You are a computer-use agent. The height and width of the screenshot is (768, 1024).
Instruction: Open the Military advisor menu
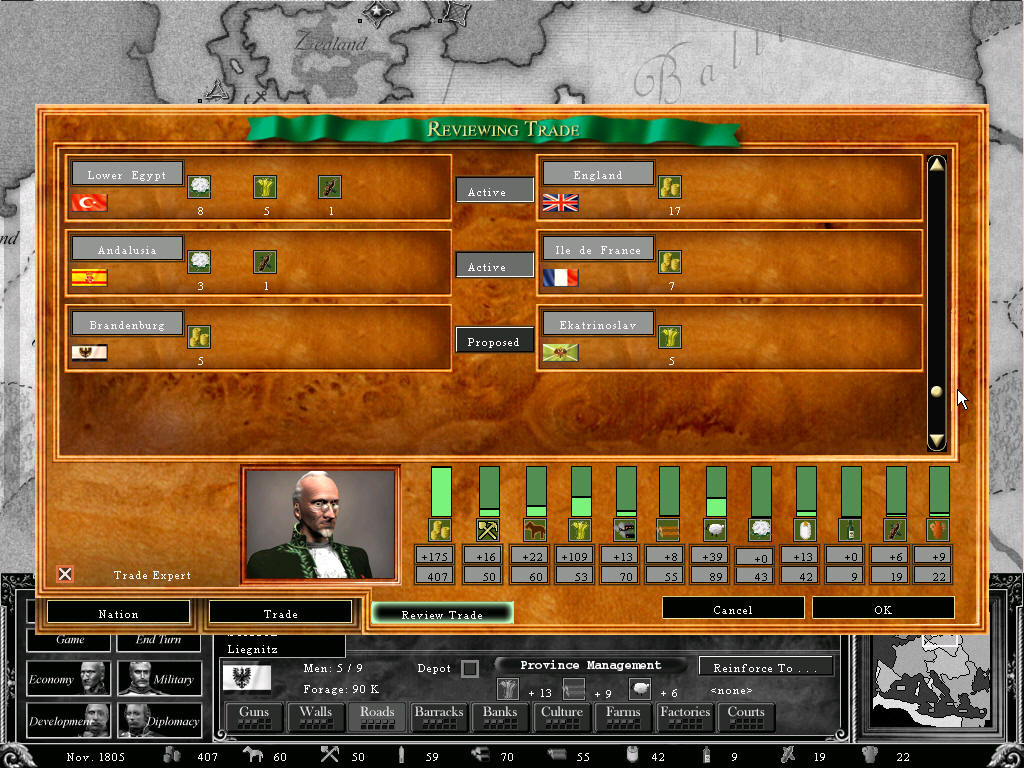[160, 679]
